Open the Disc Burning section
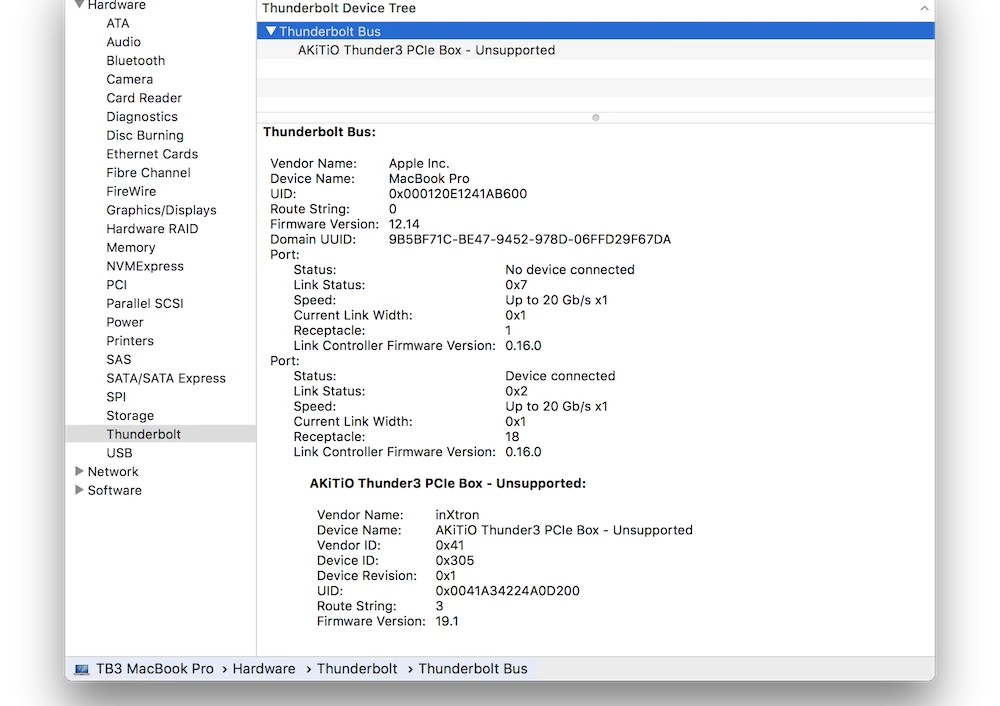The image size is (1000, 706). pos(145,135)
